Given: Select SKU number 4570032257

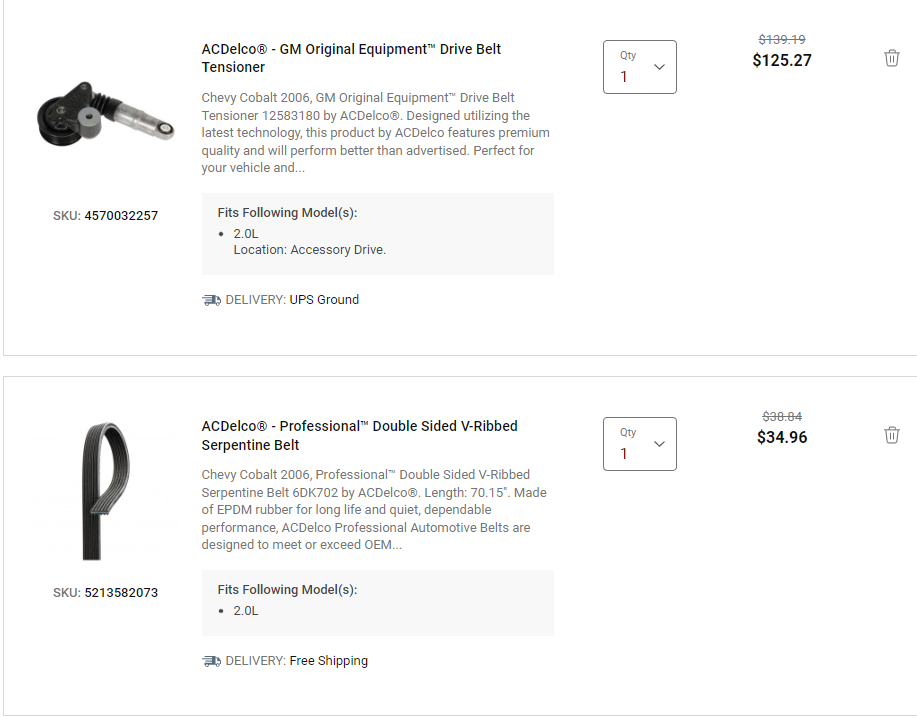Looking at the screenshot, I should click(x=121, y=216).
